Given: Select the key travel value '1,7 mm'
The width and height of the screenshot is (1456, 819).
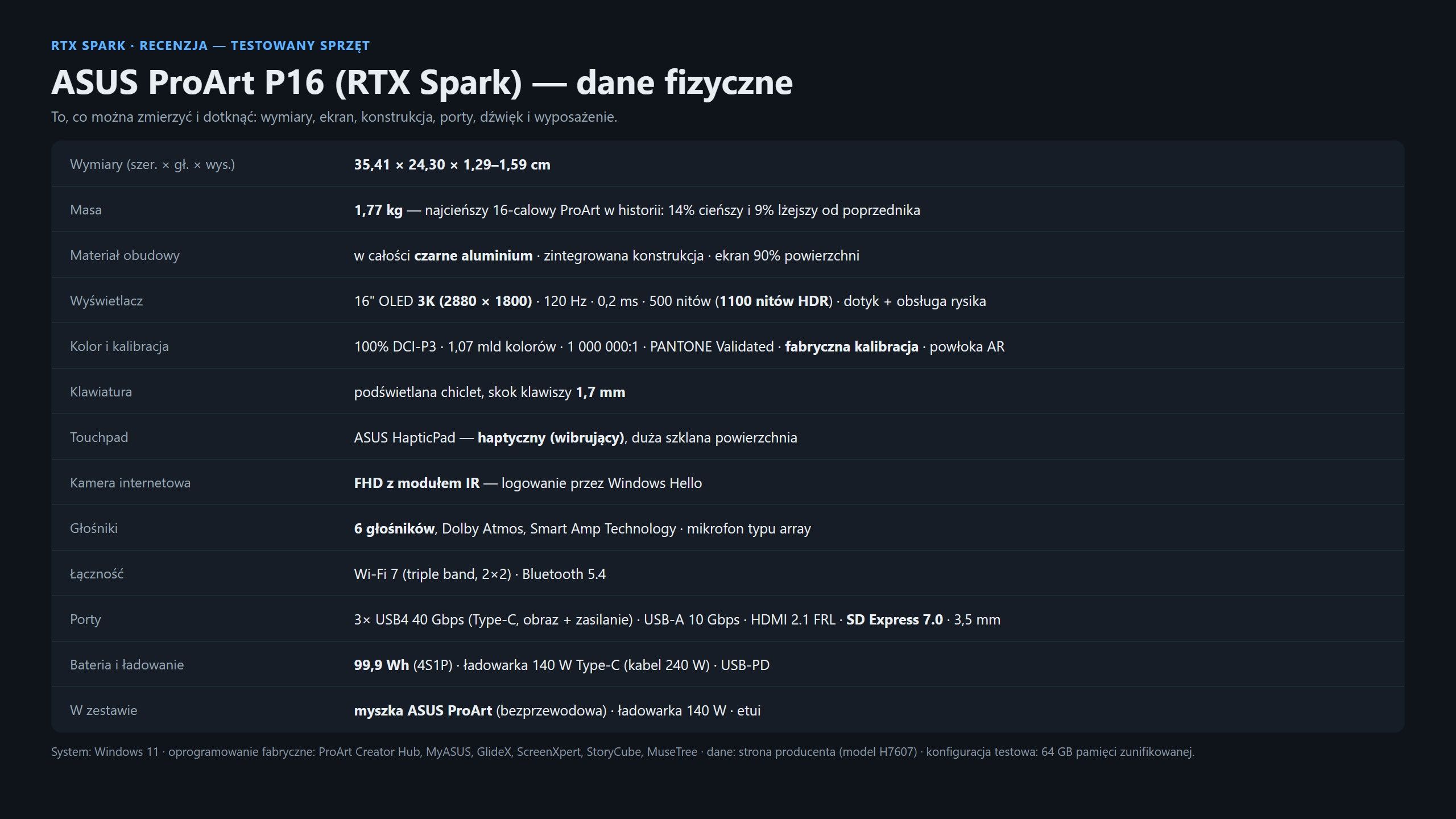Looking at the screenshot, I should point(601,392).
